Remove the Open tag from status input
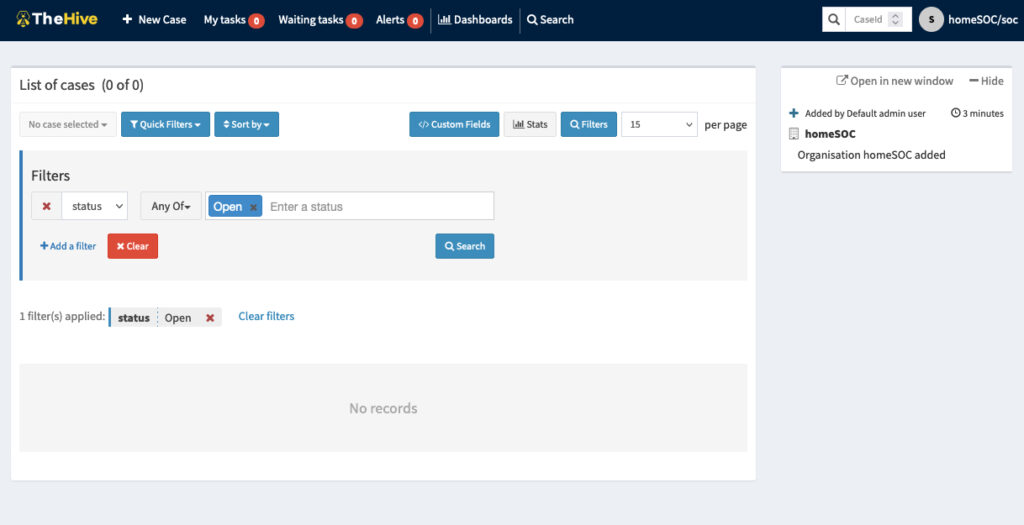 tap(254, 207)
